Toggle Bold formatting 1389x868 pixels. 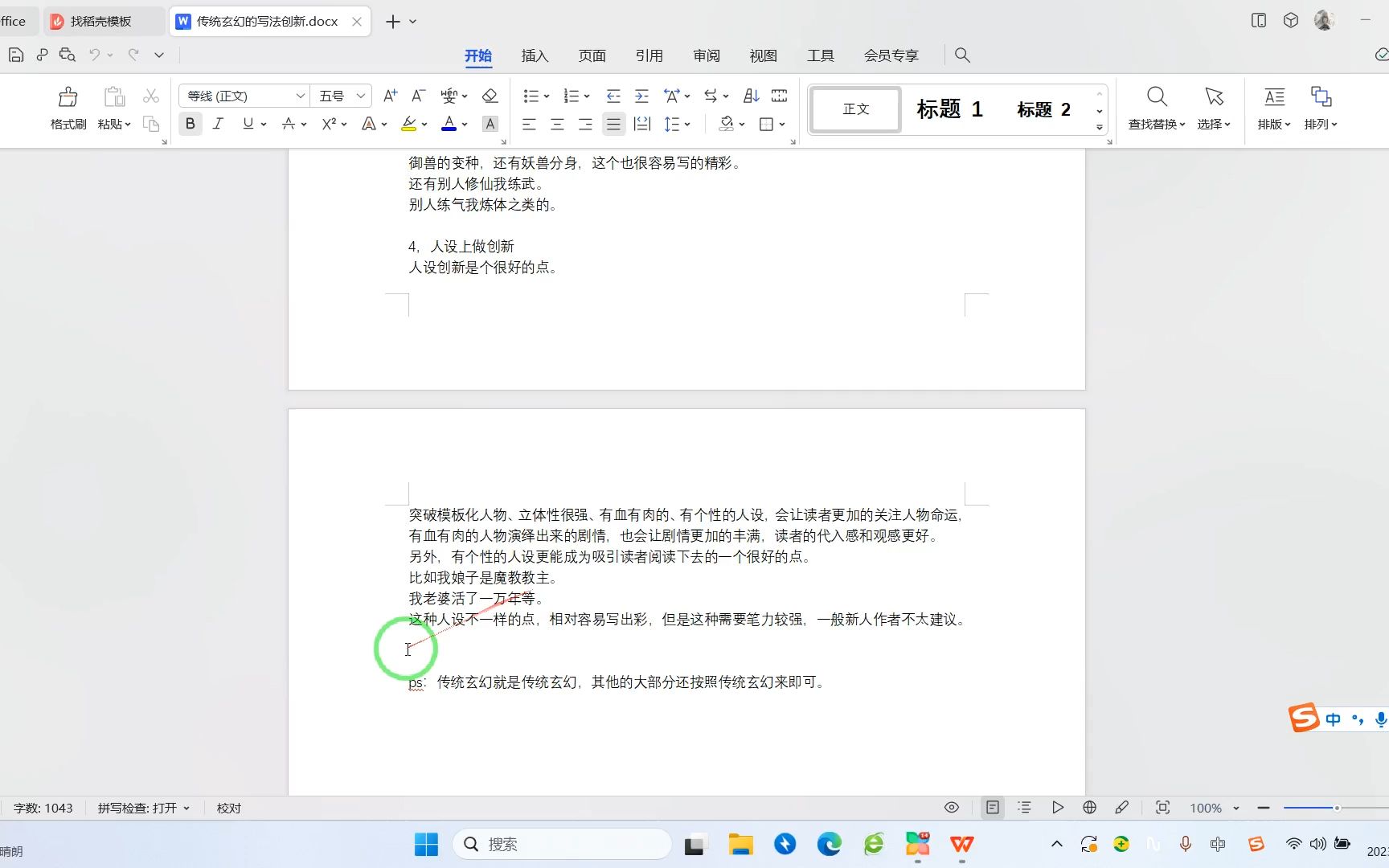pyautogui.click(x=191, y=124)
